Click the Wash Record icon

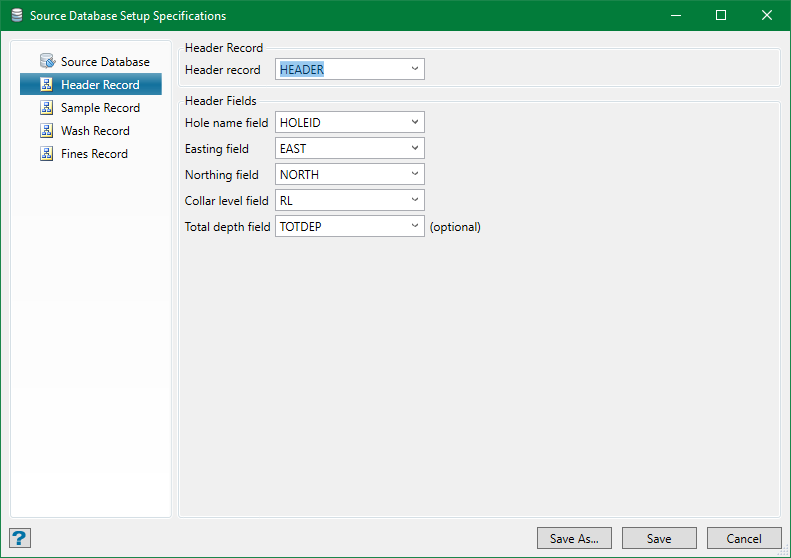[x=47, y=131]
